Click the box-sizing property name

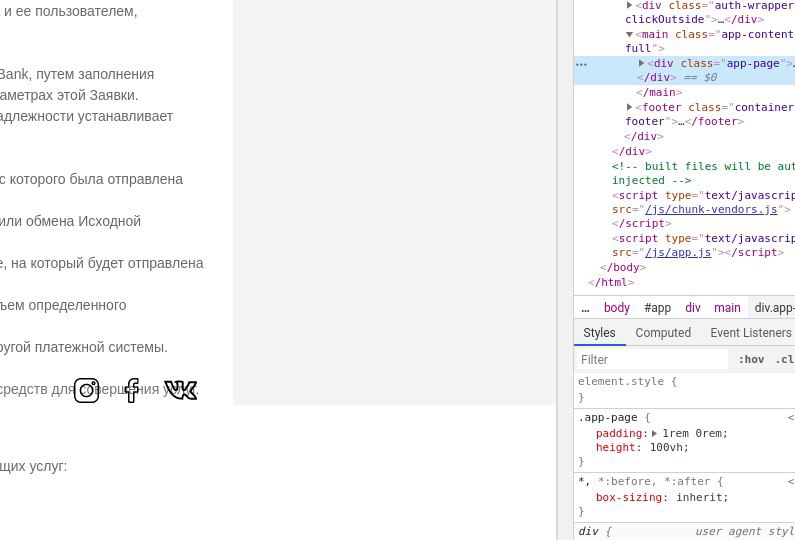click(x=629, y=497)
